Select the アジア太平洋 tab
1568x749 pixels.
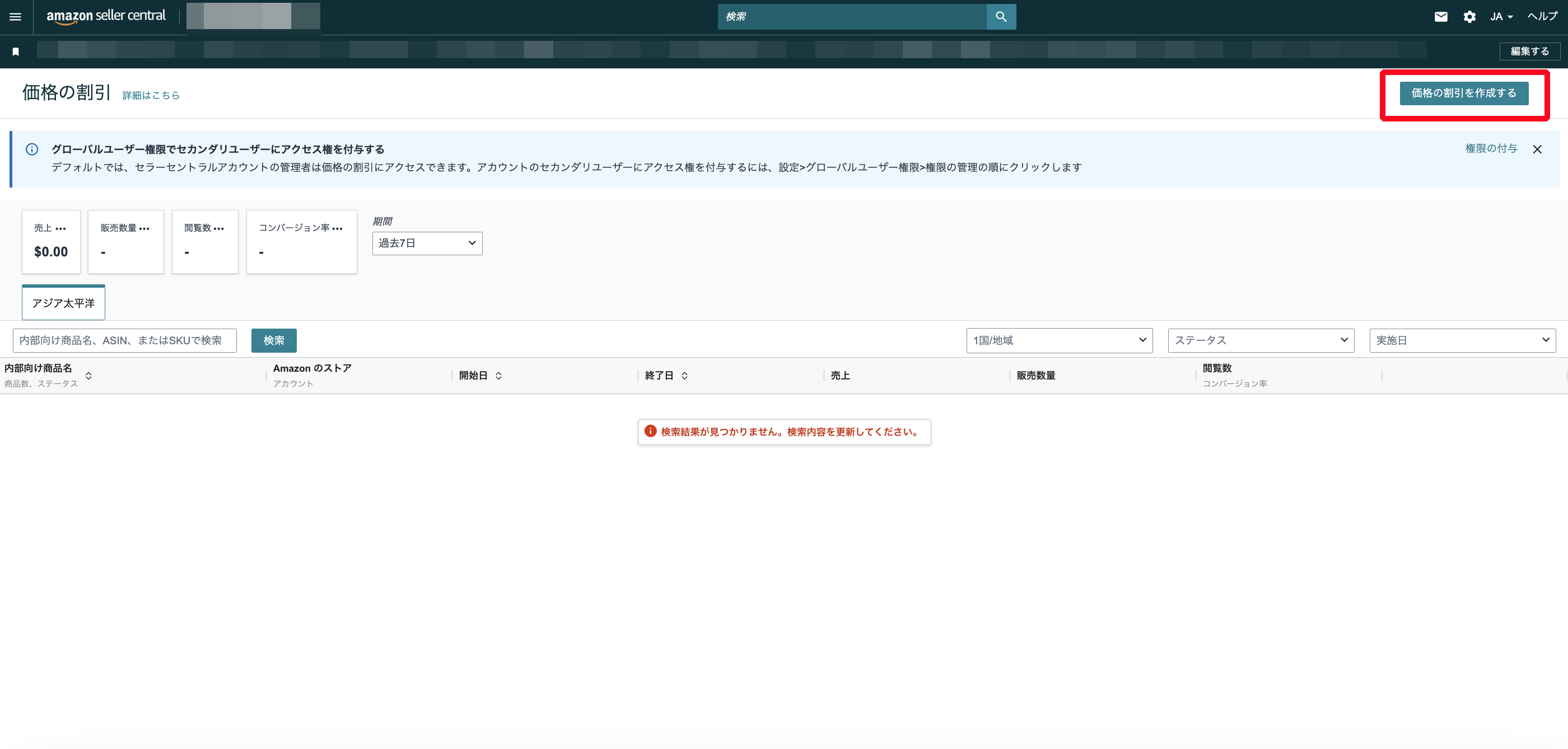(x=63, y=303)
